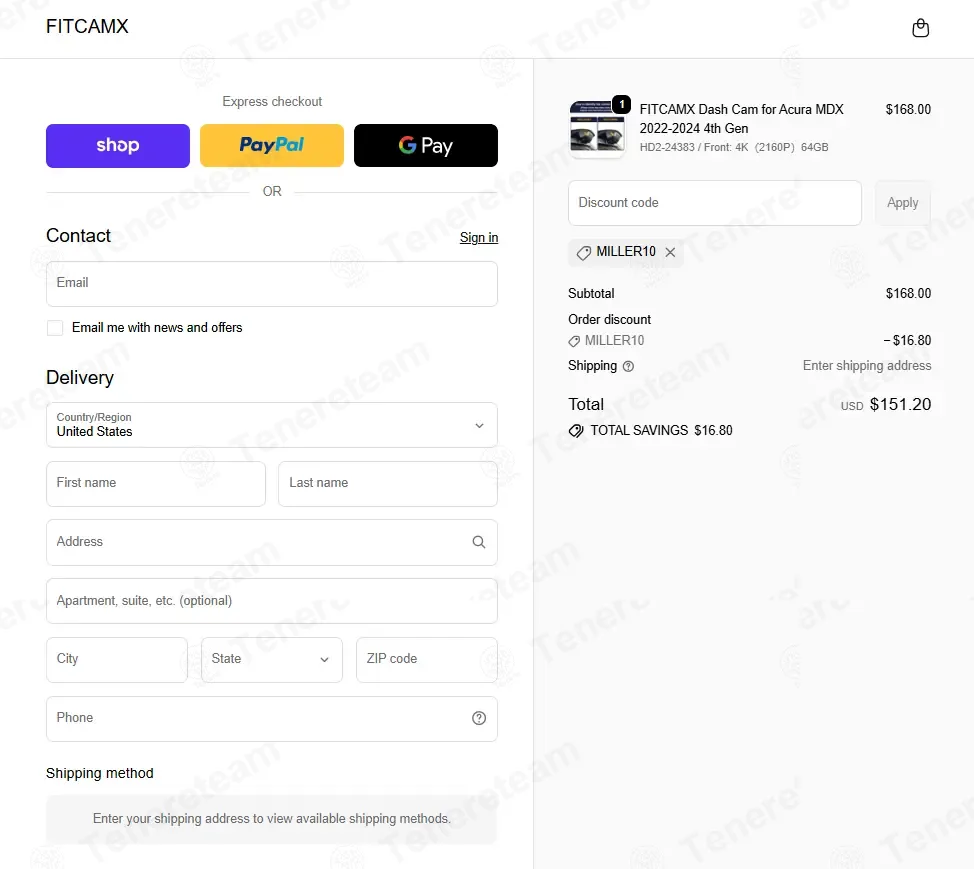Click the tag icon in MILLER10 chip
Screen dimensions: 974x869
pos(583,253)
